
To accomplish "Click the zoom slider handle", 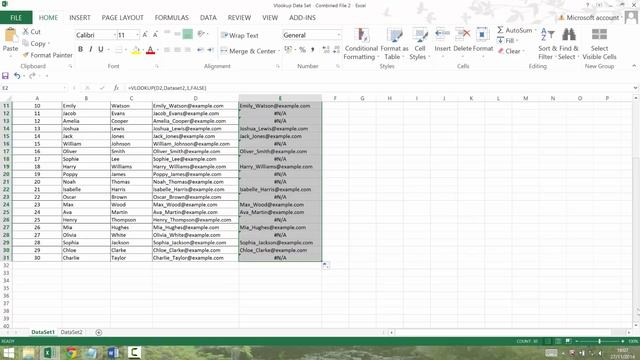I will 599,341.
